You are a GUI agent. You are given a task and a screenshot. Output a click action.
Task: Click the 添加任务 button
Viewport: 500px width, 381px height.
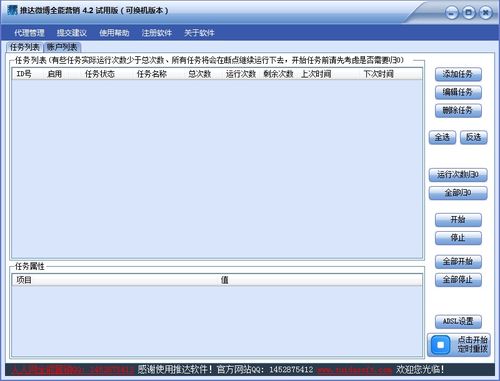pyautogui.click(x=458, y=74)
